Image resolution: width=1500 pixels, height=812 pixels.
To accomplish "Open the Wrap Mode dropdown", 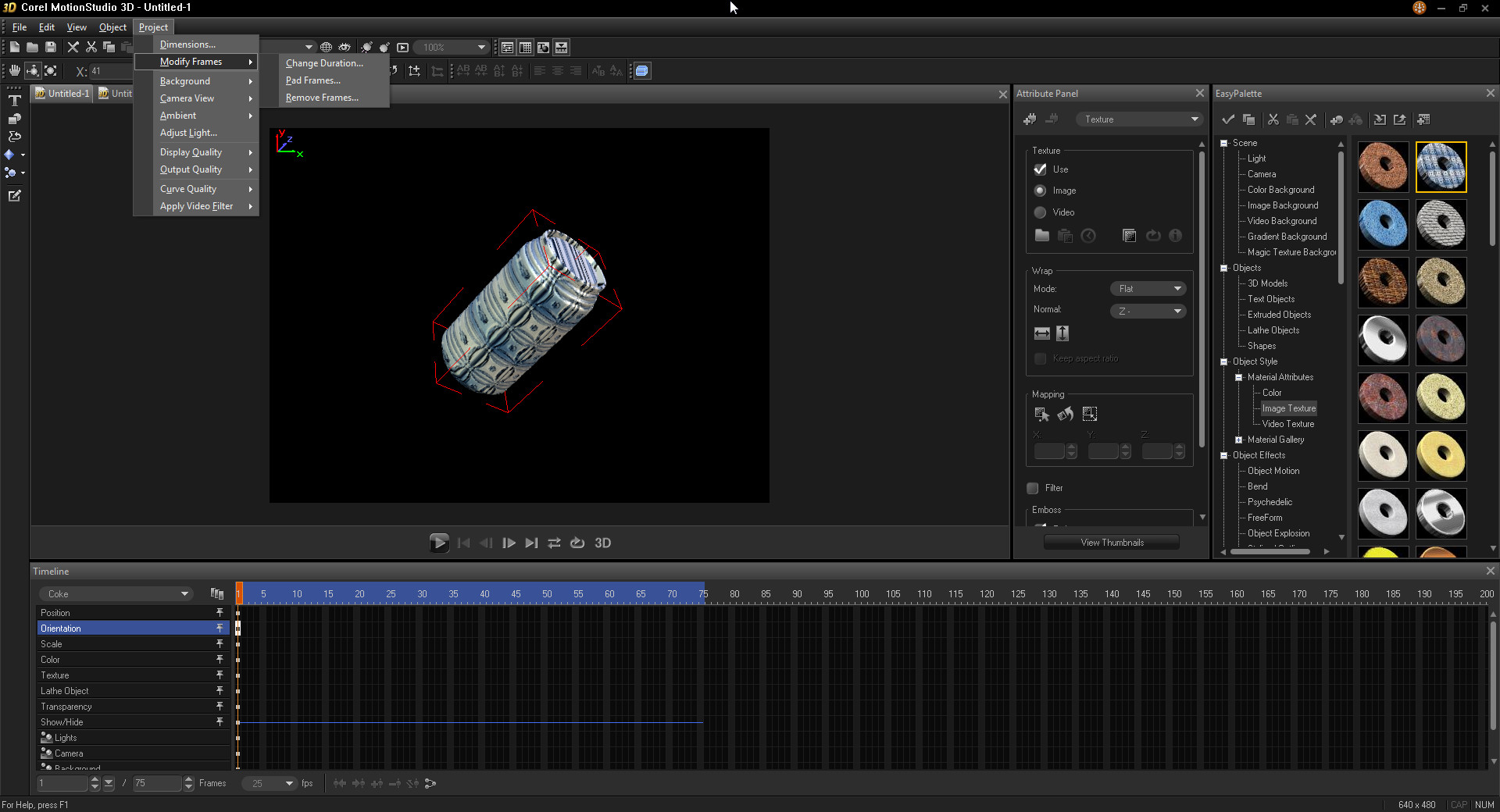I will click(1148, 289).
